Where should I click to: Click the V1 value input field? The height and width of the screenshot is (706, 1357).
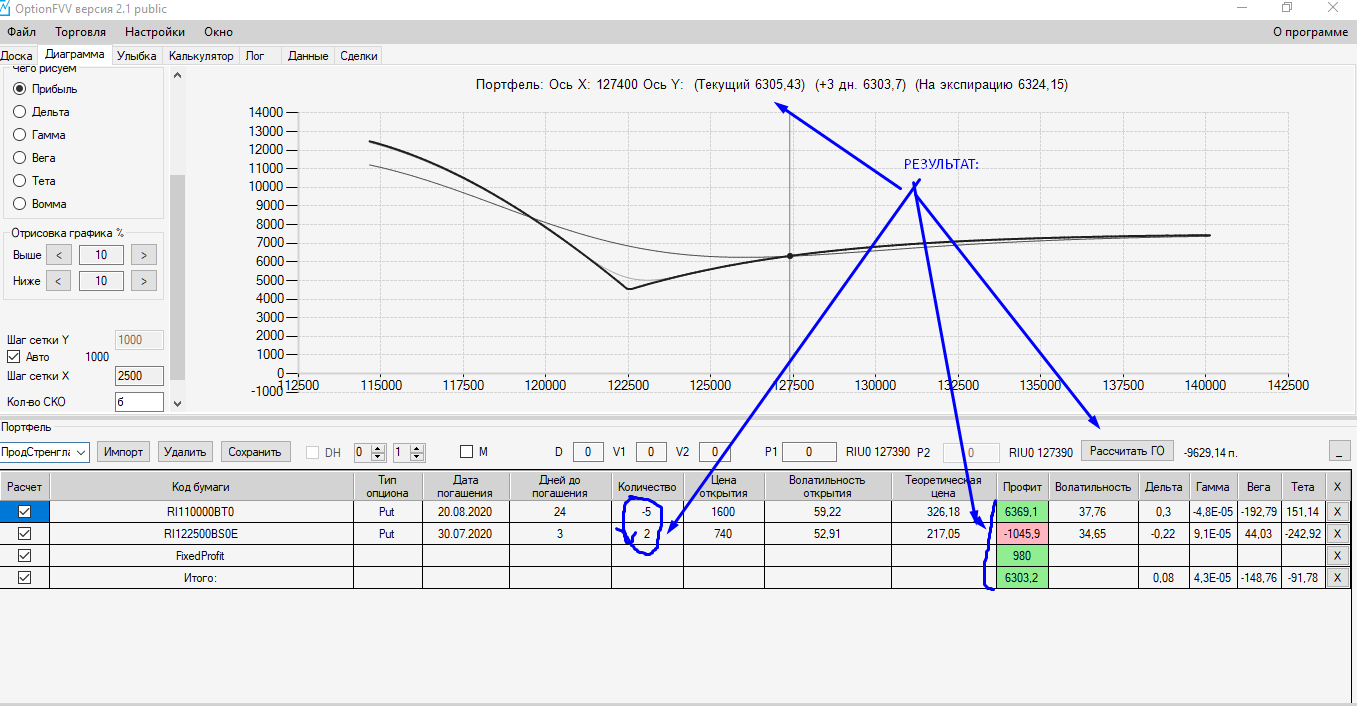coord(651,452)
